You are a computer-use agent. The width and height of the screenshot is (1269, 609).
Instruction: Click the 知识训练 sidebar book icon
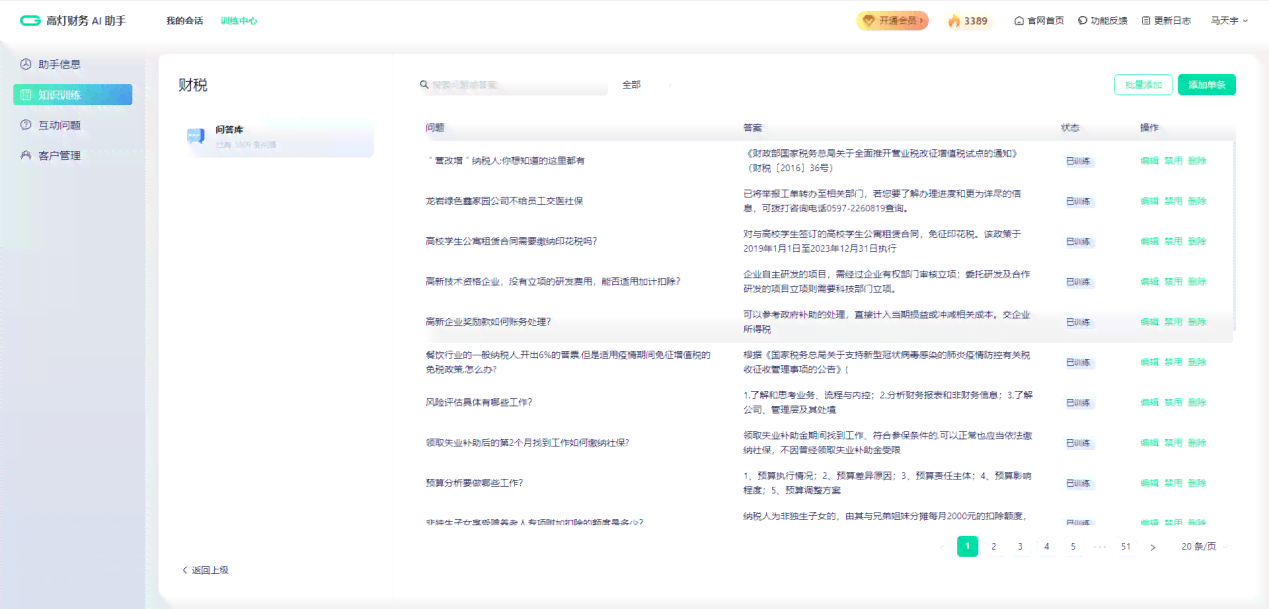(x=26, y=95)
